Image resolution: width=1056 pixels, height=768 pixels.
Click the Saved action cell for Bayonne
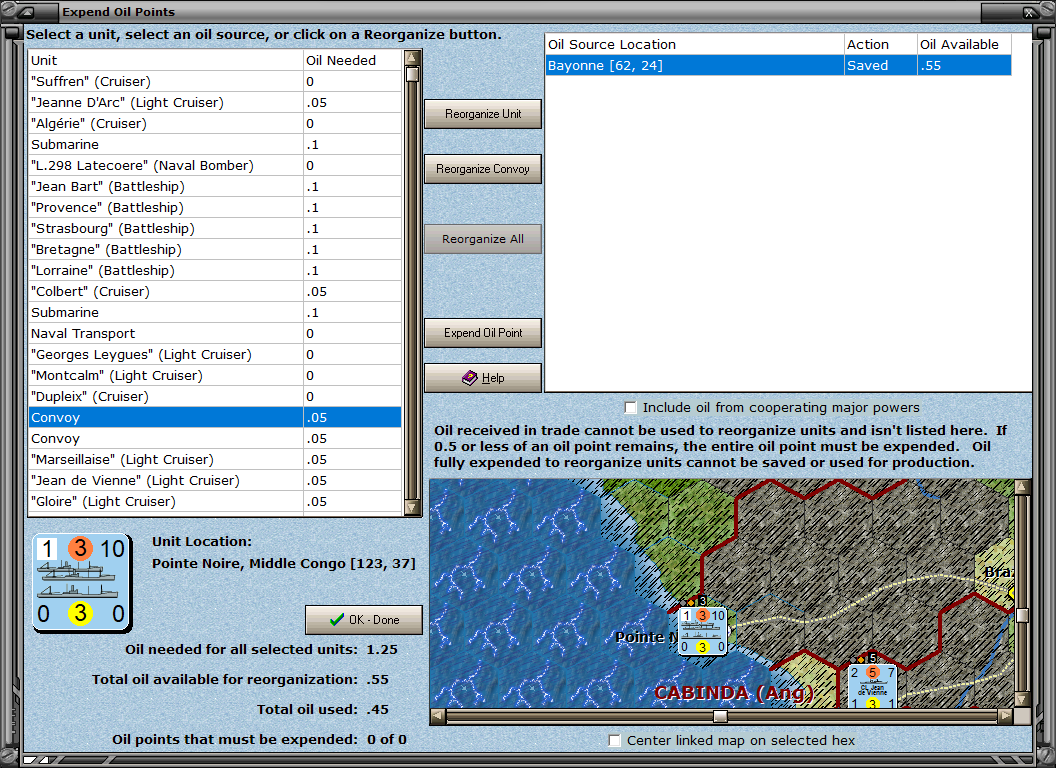(x=881, y=65)
